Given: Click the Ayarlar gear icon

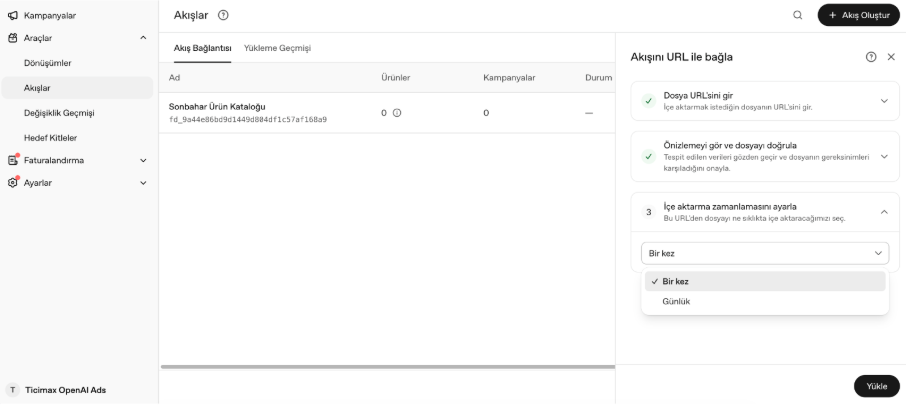Looking at the screenshot, I should (13, 183).
